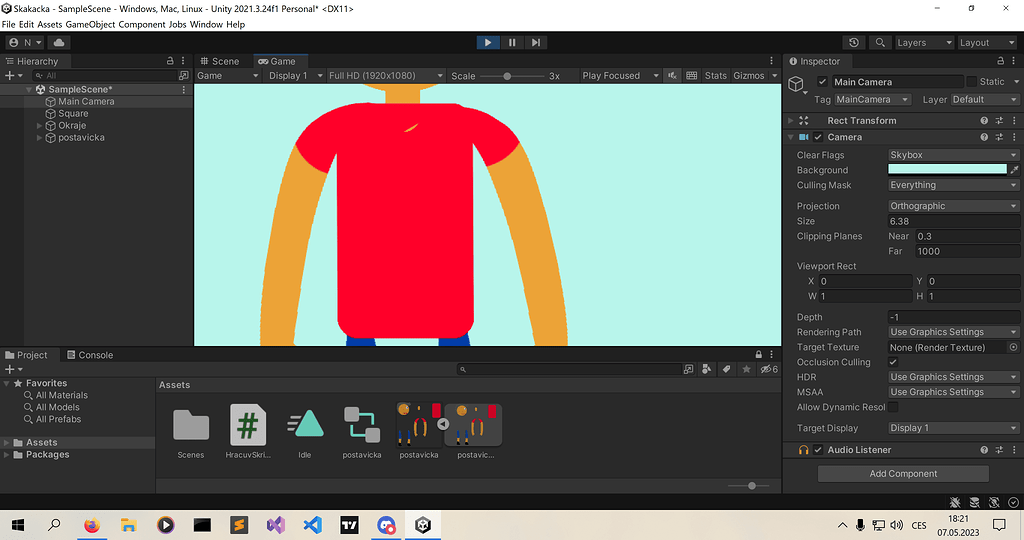Toggle the Main Camera active checkbox
The height and width of the screenshot is (540, 1024).
822,82
